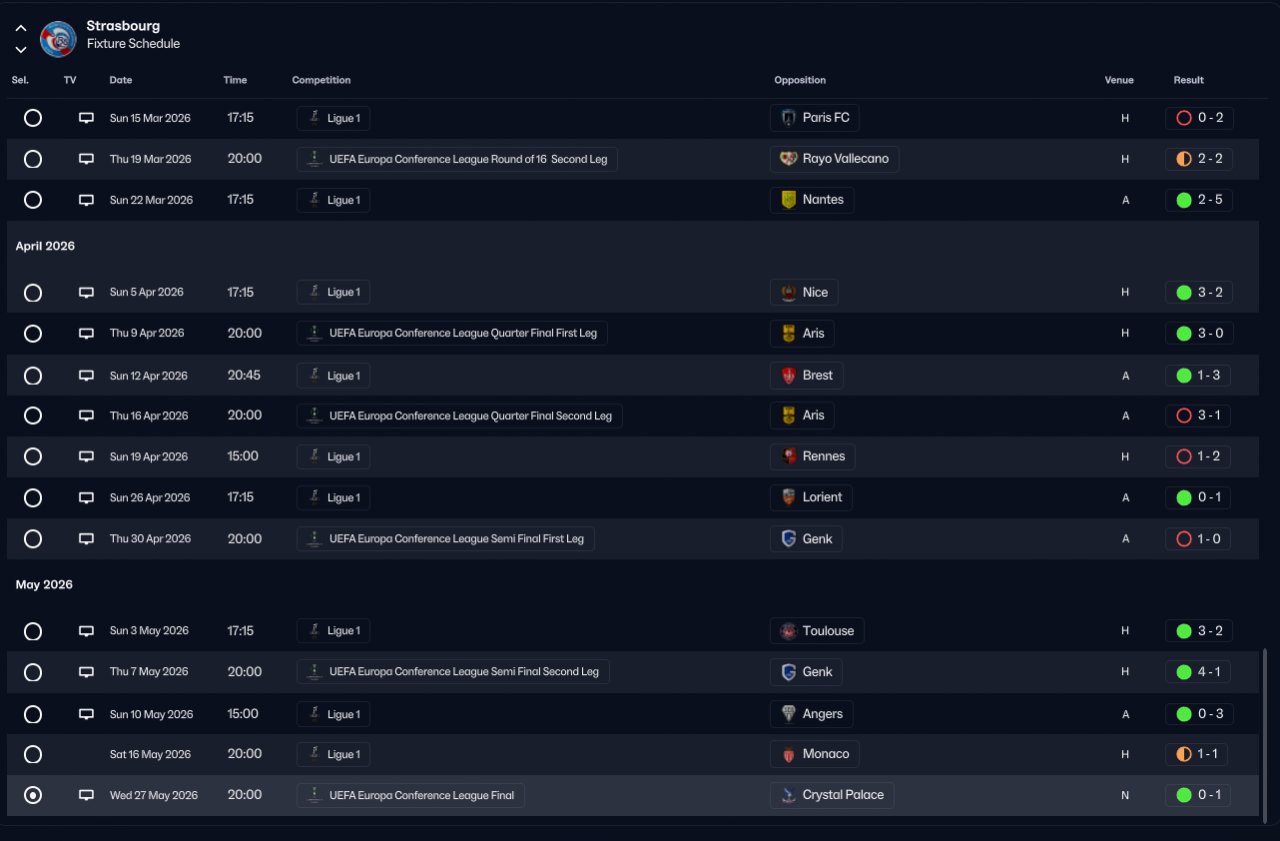Click the TV column header
Screen dimensions: 1280x841
click(70, 80)
